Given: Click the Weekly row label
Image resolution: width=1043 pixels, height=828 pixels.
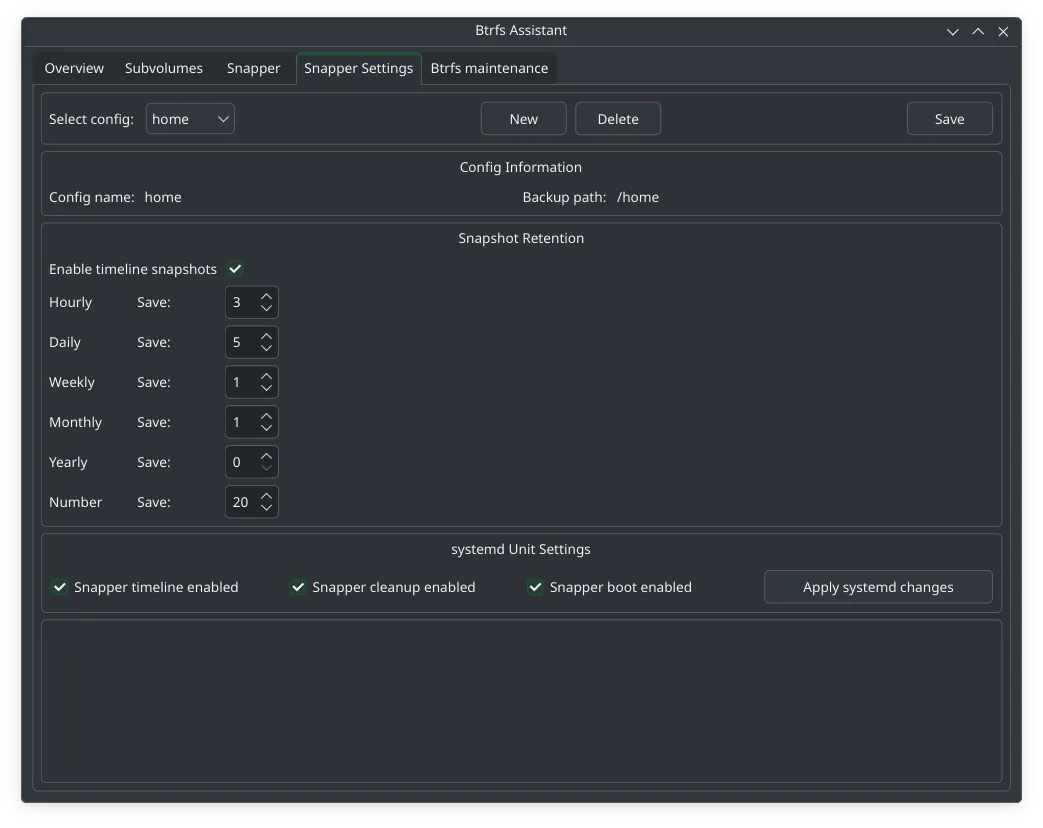Looking at the screenshot, I should 72,382.
